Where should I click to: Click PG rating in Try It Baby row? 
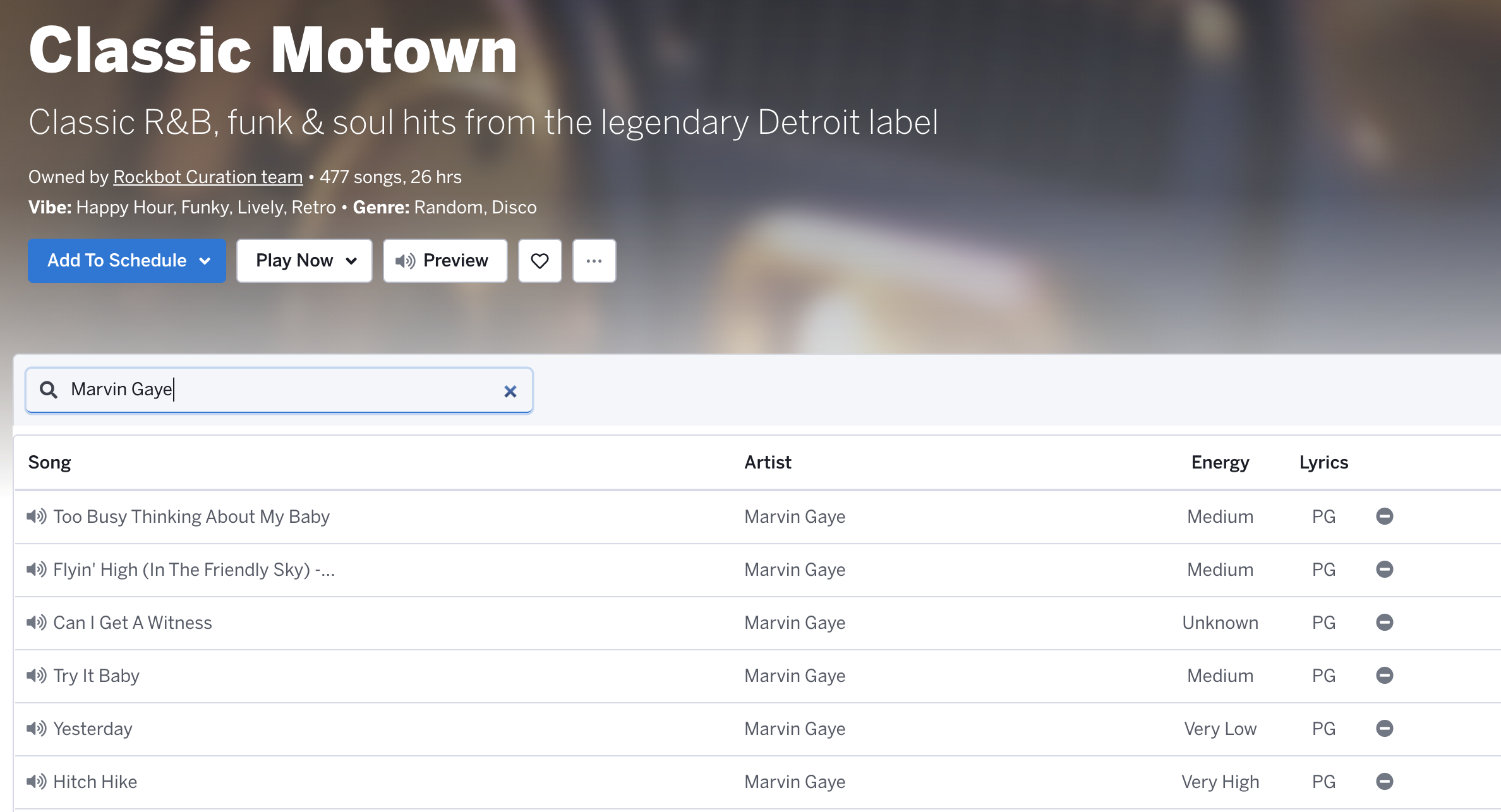point(1323,676)
